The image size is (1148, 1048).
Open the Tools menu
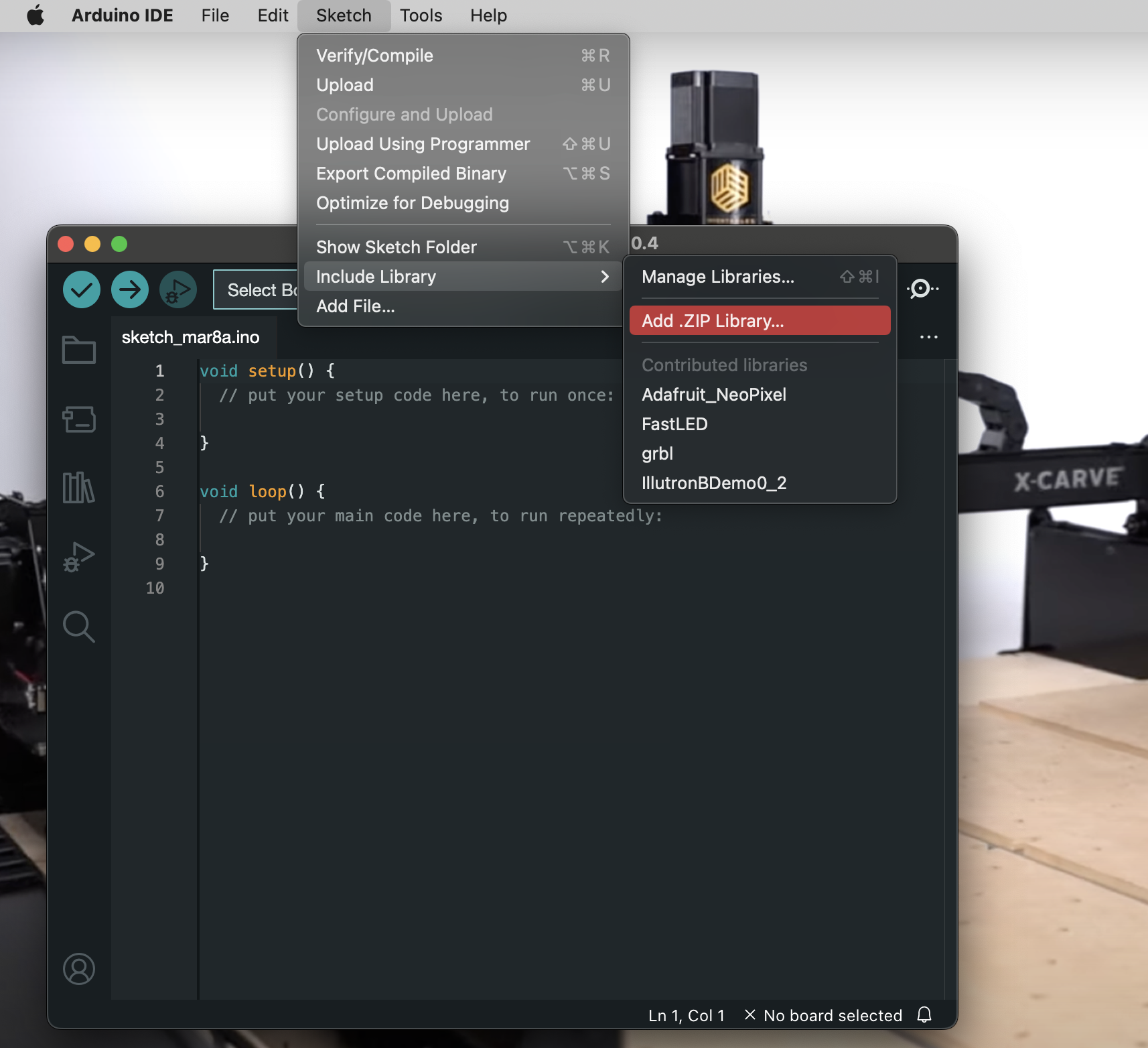click(x=421, y=15)
